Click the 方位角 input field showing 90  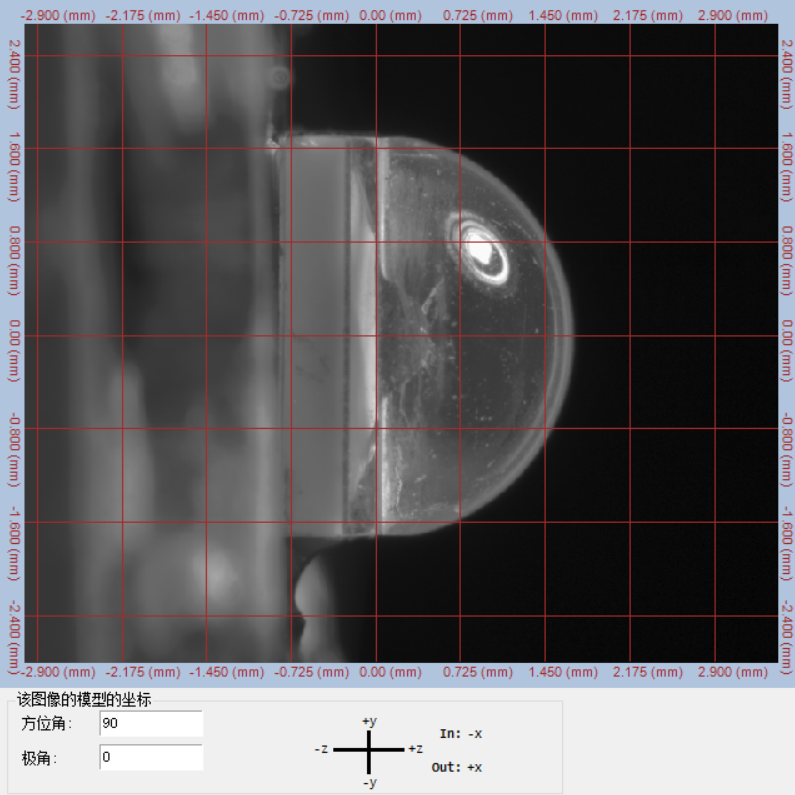[x=151, y=724]
